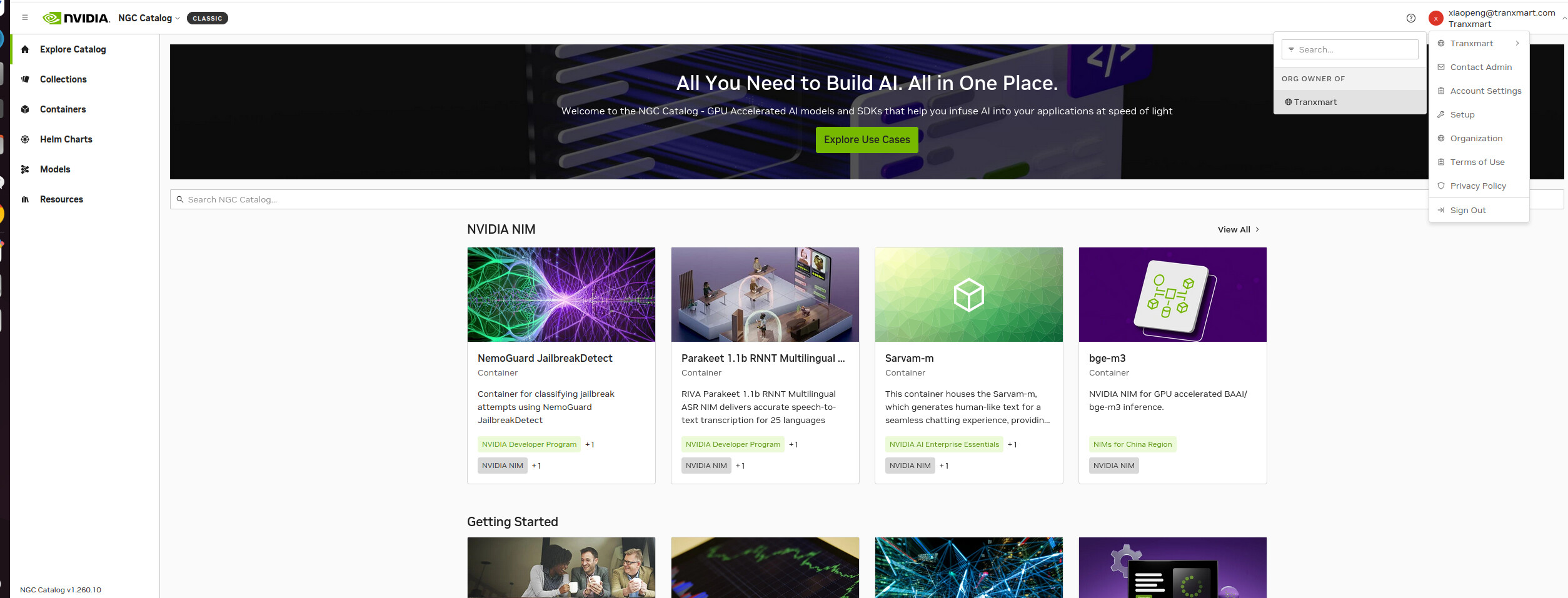Open Helm Charts in the sidebar
The height and width of the screenshot is (598, 1568).
(66, 139)
